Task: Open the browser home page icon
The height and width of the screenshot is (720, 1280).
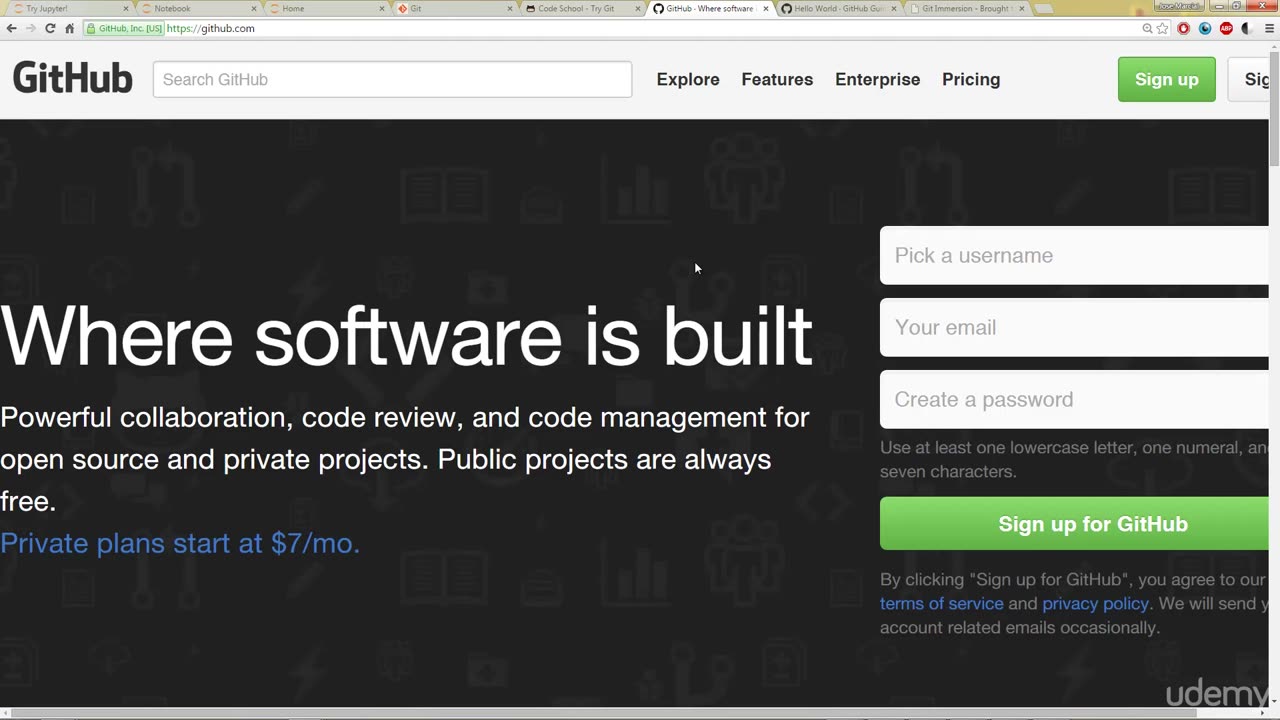Action: 69,28
